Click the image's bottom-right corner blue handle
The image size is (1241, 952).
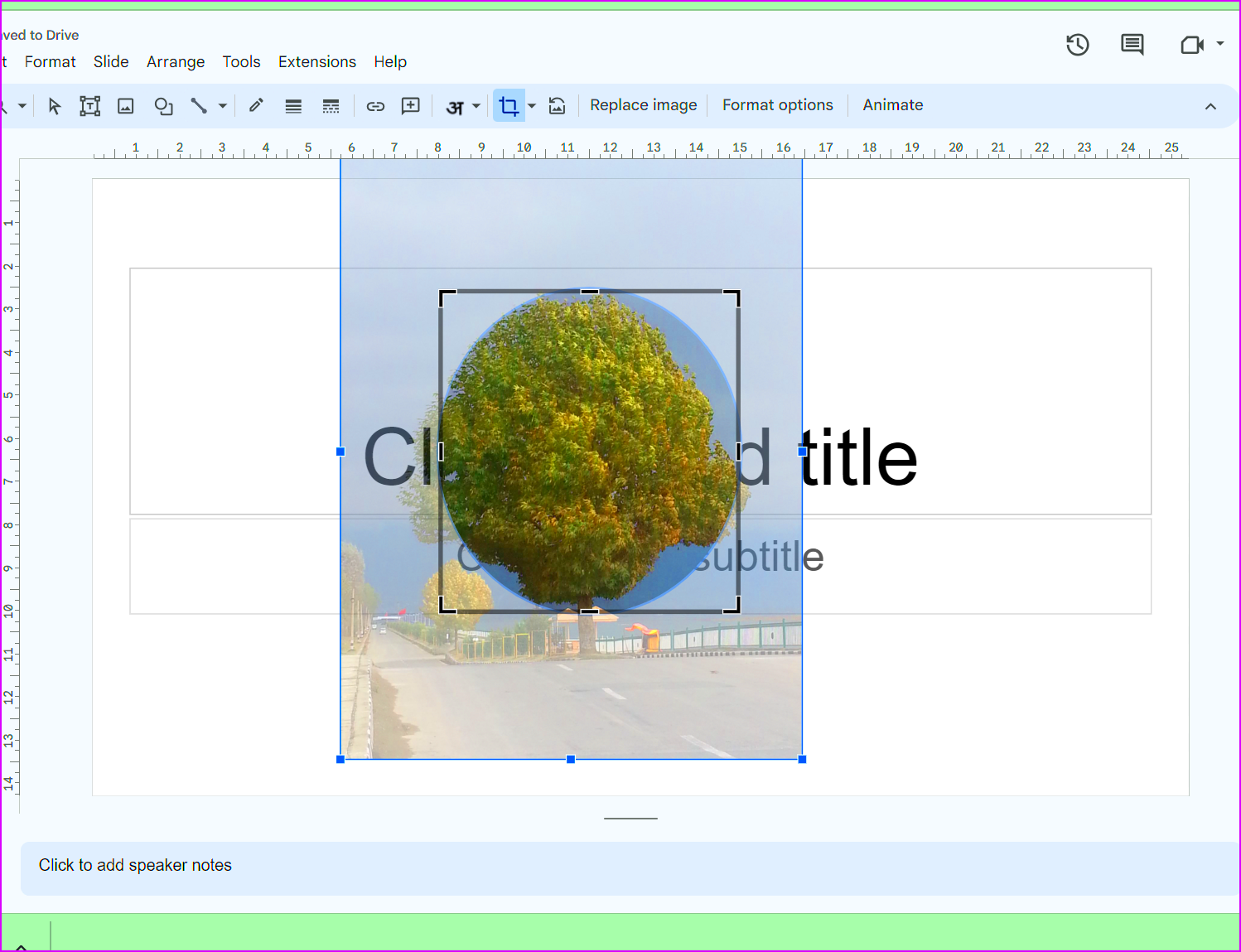[802, 760]
